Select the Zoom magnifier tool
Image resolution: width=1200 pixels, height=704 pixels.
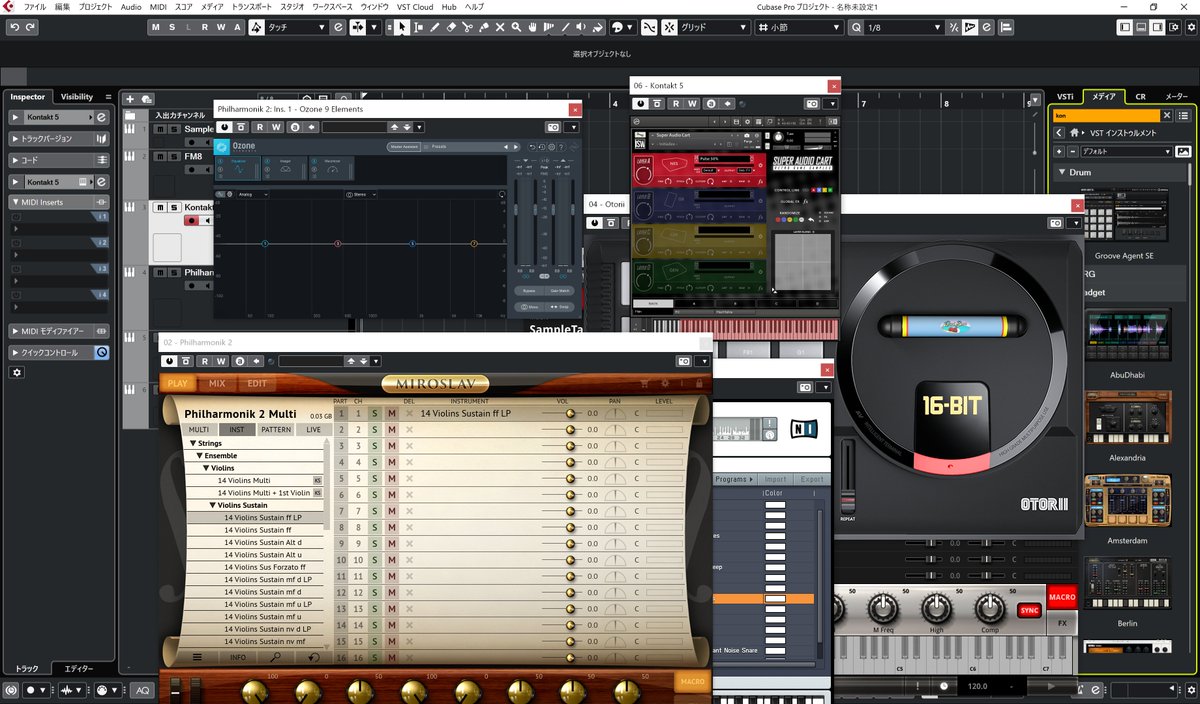tap(517, 27)
